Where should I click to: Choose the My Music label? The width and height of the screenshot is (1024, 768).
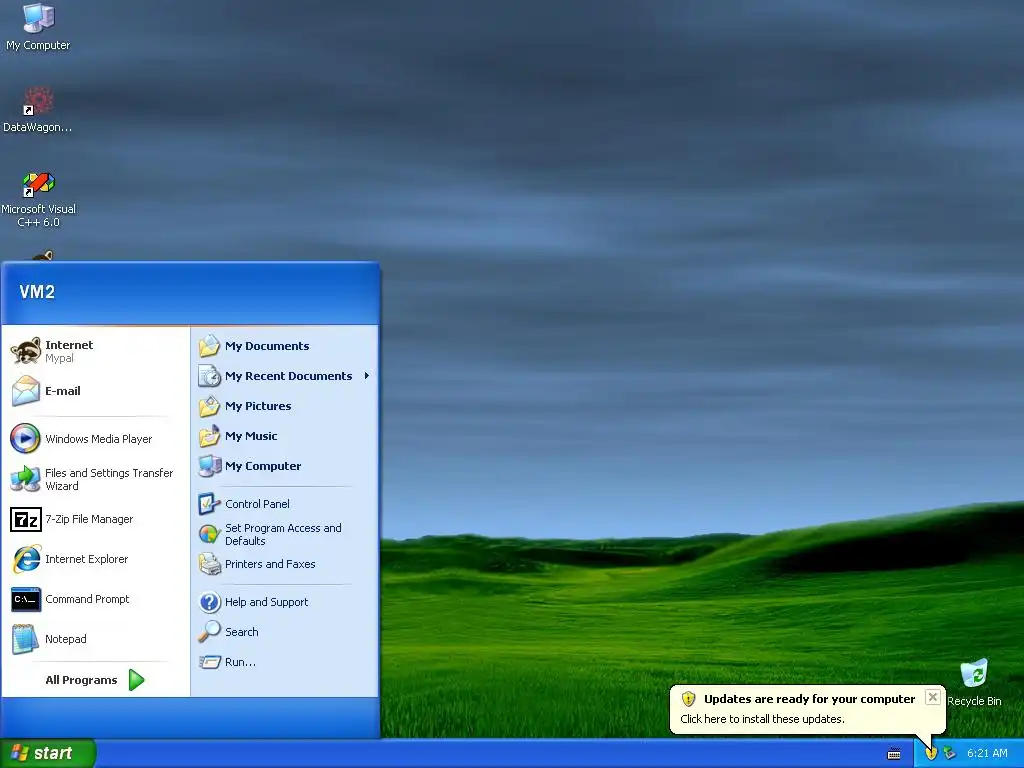251,436
